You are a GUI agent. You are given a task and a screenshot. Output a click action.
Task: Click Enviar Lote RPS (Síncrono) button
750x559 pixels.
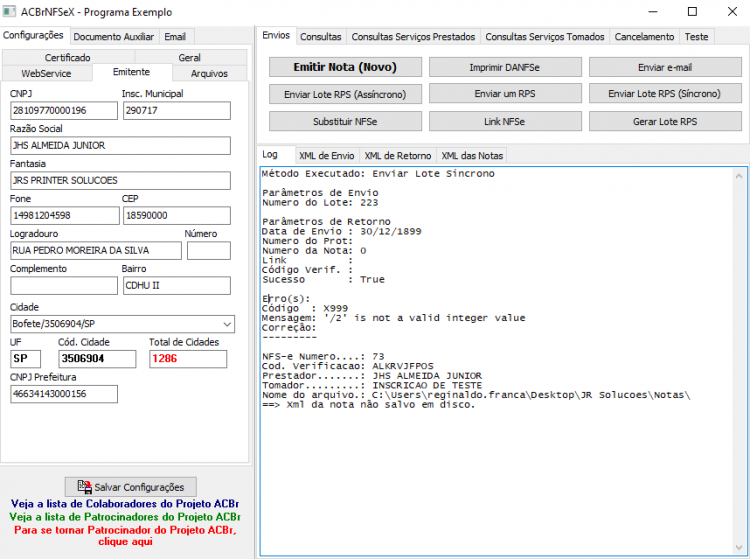tap(665, 94)
